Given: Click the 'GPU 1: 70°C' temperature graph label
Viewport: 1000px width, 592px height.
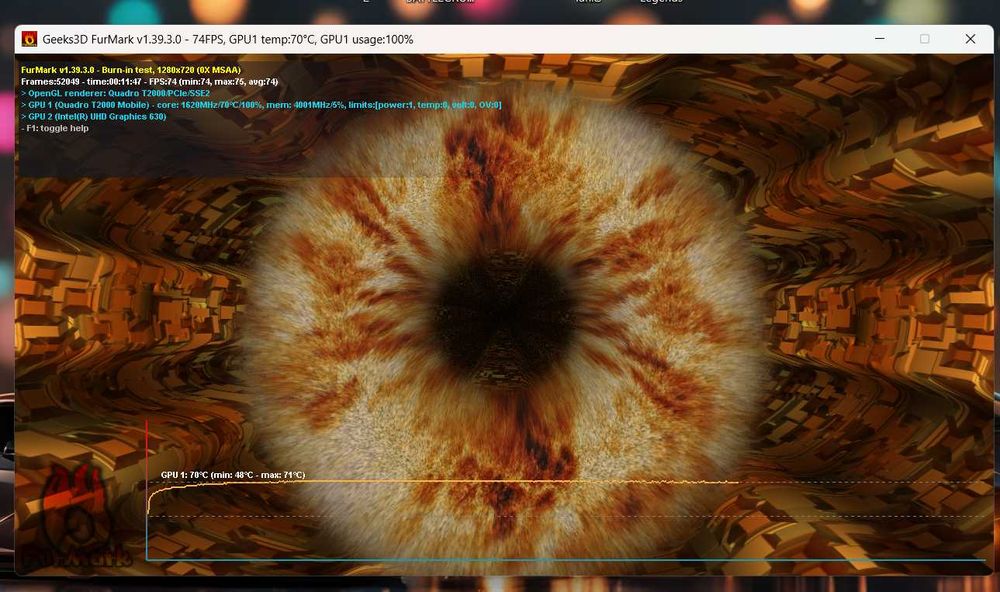Looking at the screenshot, I should click(x=233, y=475).
